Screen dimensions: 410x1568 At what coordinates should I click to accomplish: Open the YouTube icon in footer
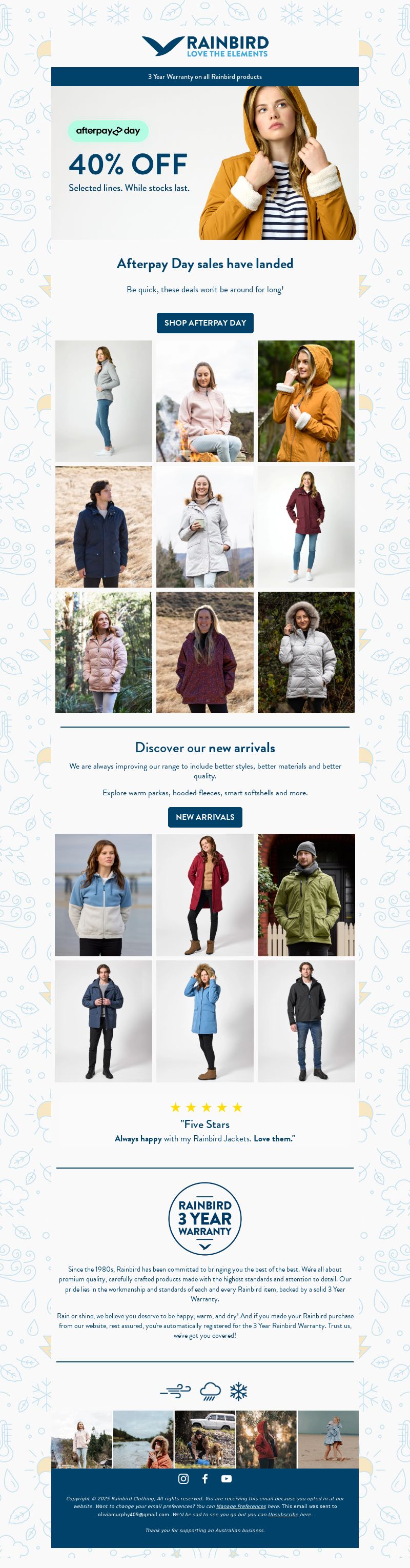click(x=227, y=1478)
